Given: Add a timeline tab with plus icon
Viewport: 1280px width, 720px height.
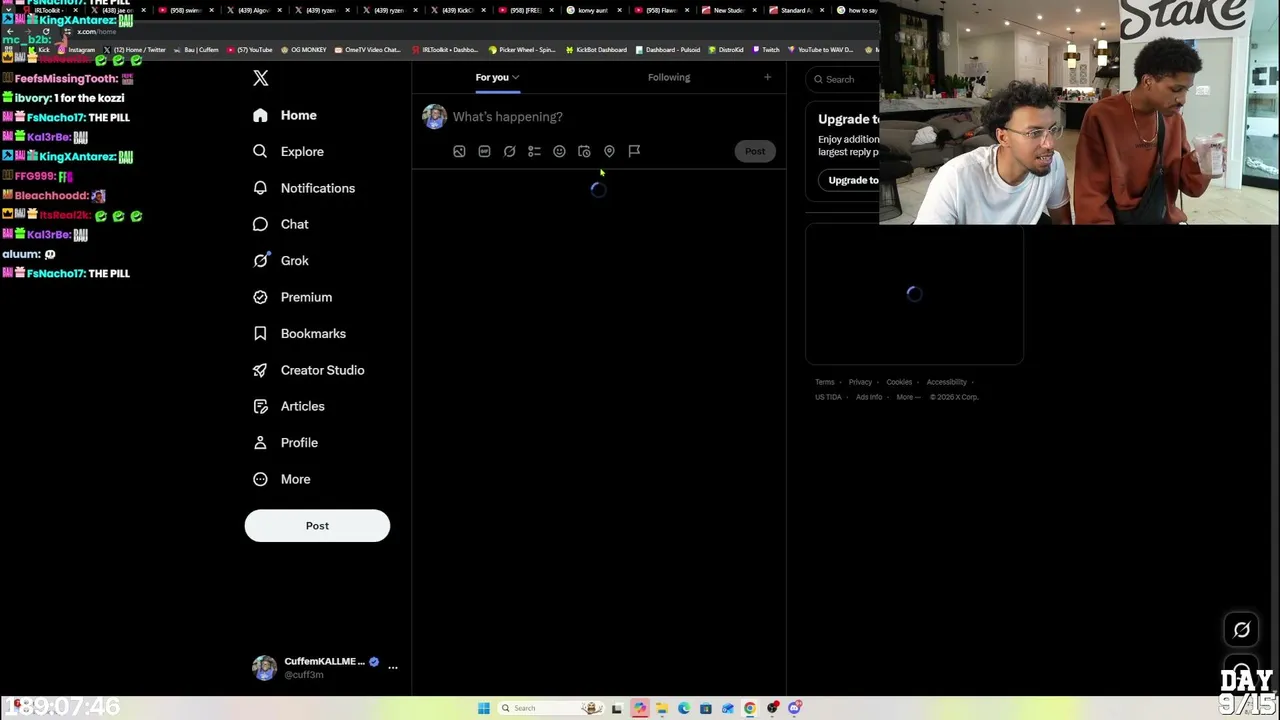Looking at the screenshot, I should tap(767, 77).
